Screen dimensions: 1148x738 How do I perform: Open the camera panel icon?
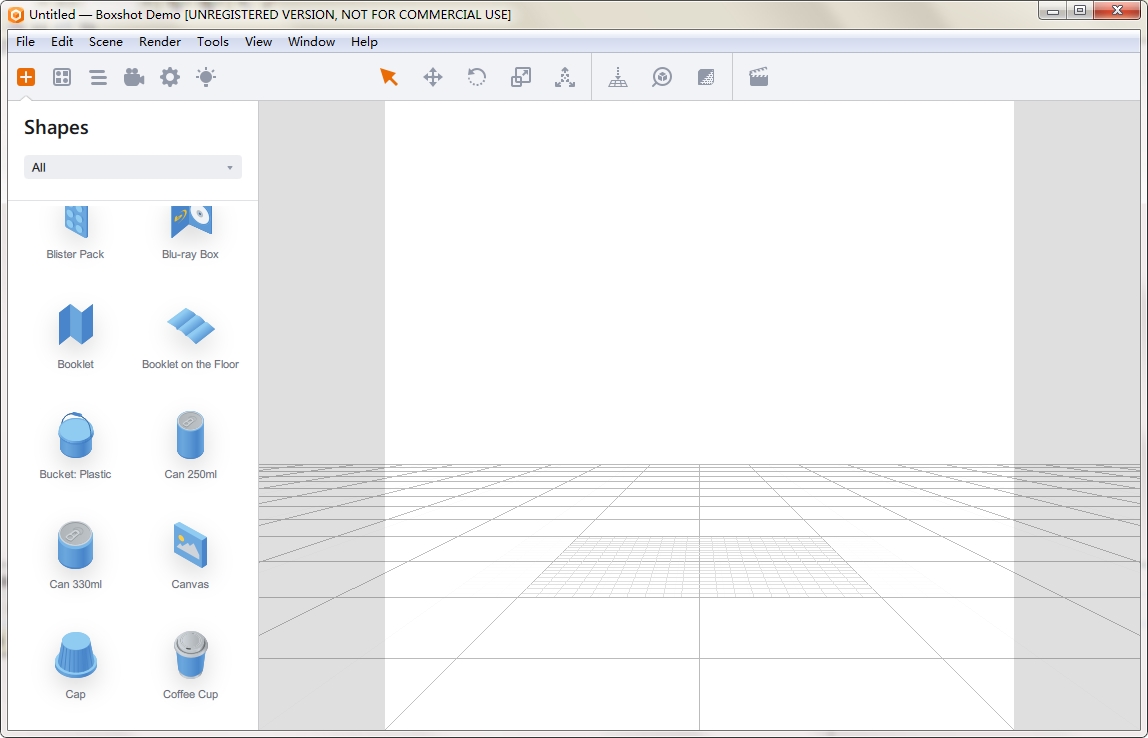point(134,77)
